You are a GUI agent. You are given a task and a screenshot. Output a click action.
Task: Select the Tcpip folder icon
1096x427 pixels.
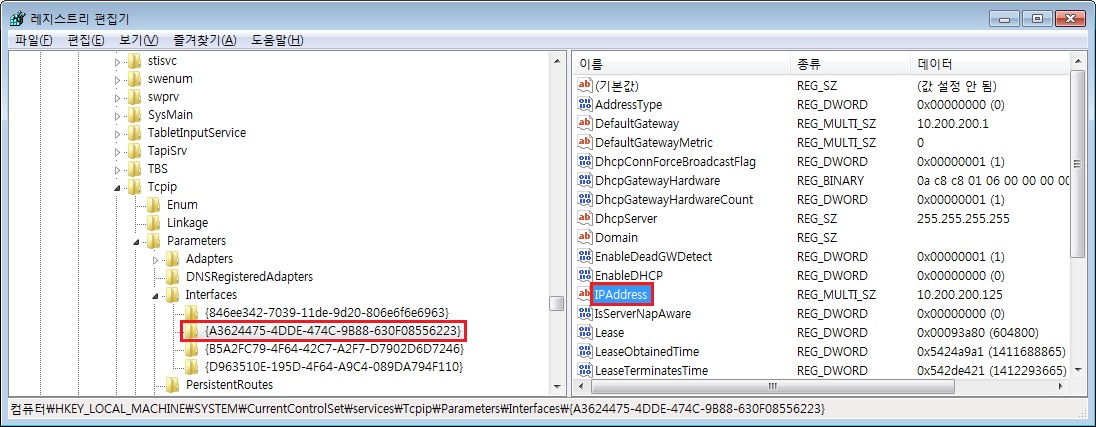coord(134,187)
